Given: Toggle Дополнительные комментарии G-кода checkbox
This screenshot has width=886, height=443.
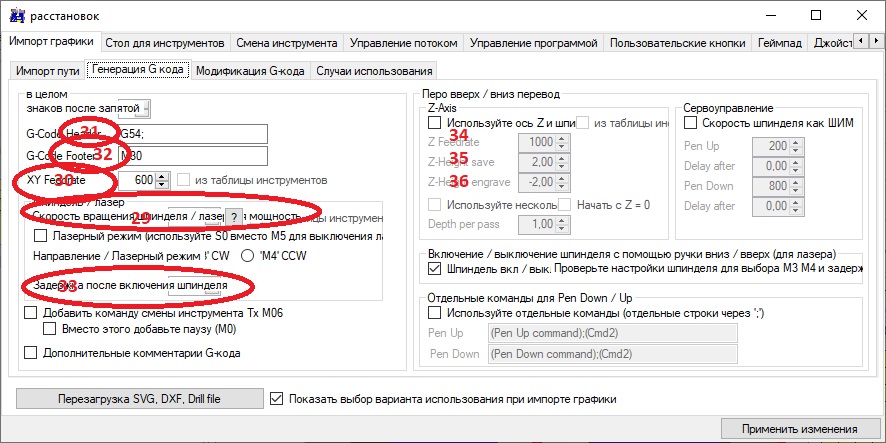Looking at the screenshot, I should [x=31, y=352].
